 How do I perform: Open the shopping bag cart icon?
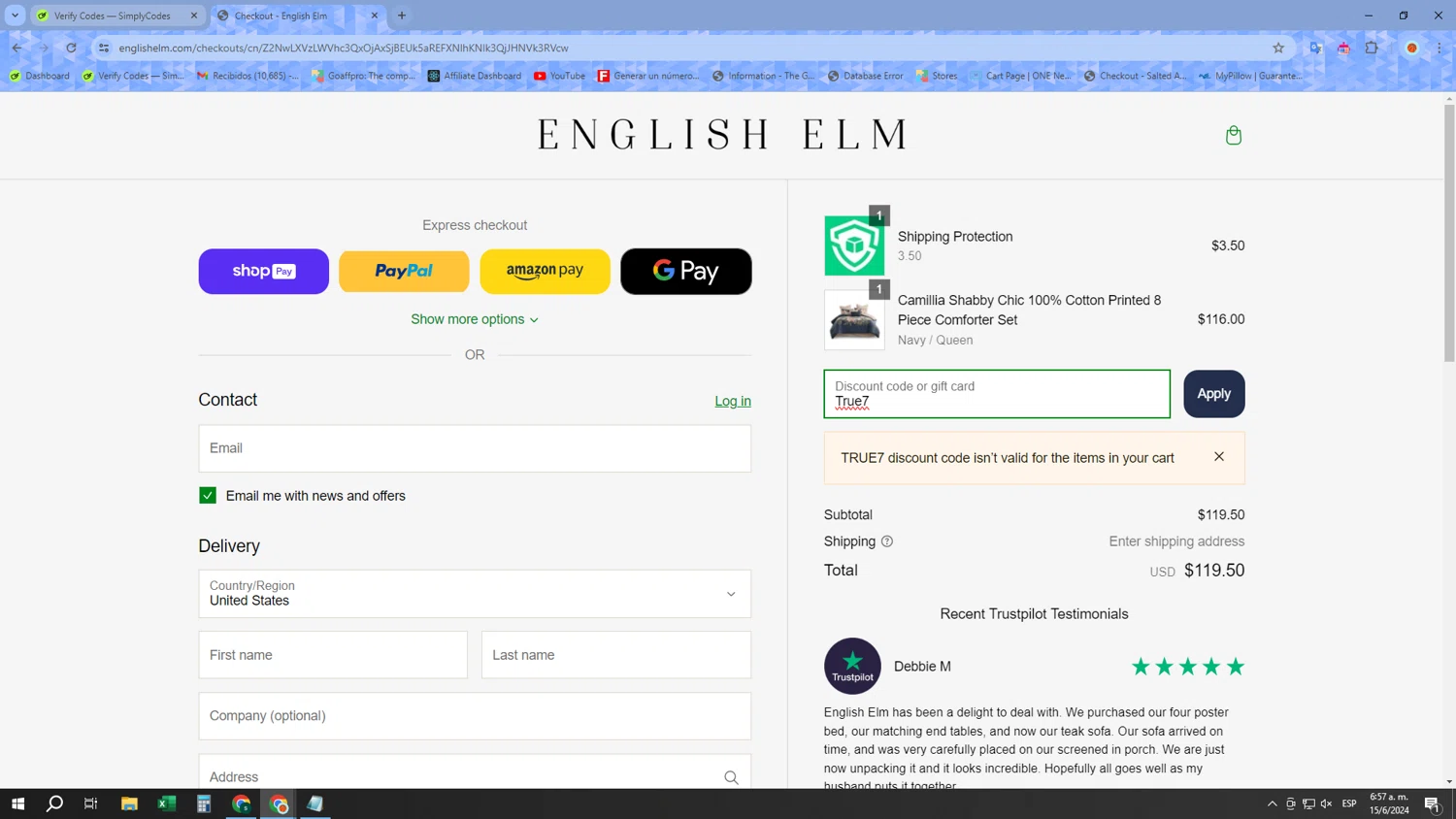(1233, 135)
